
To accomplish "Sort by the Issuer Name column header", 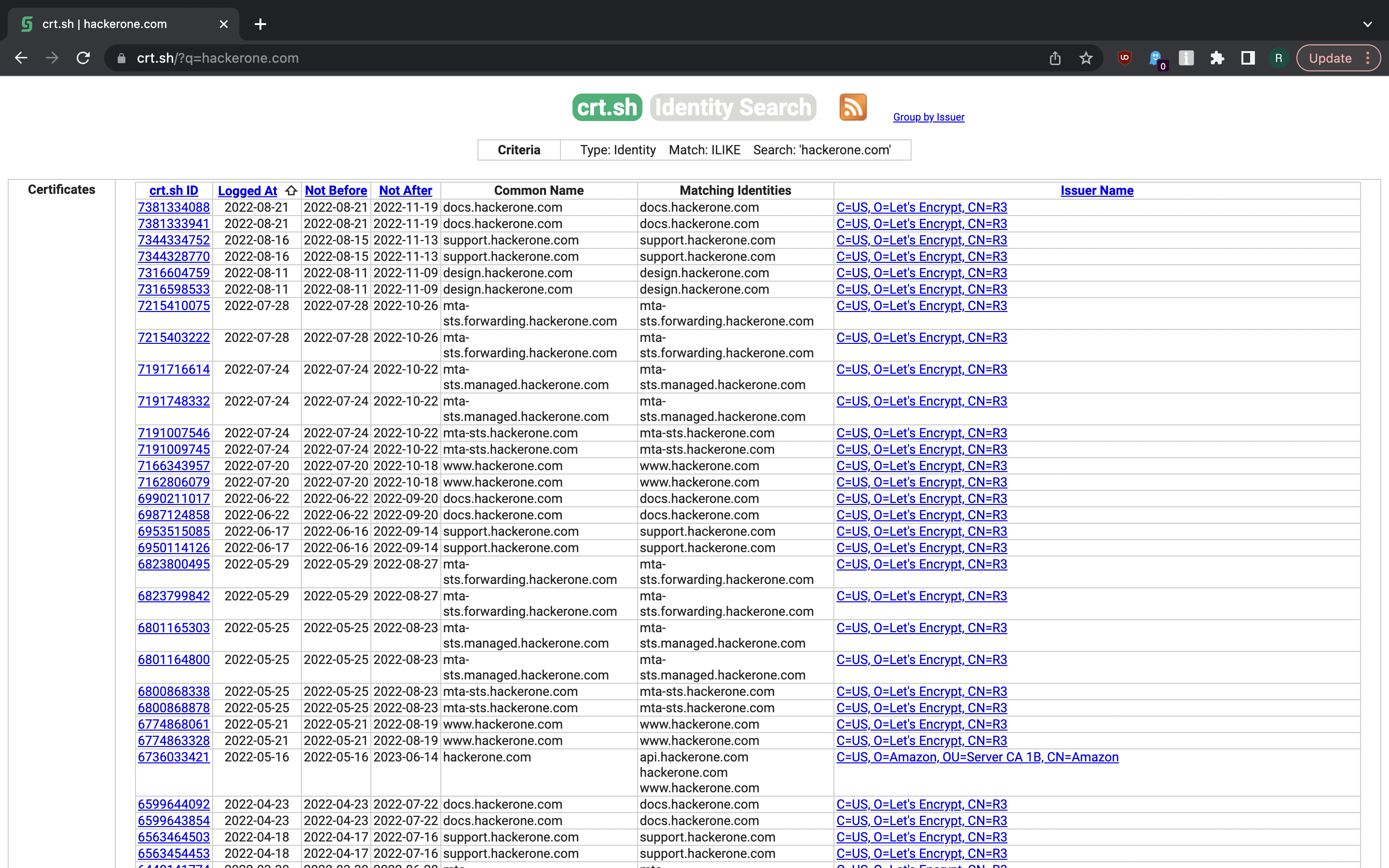I will pos(1097,190).
